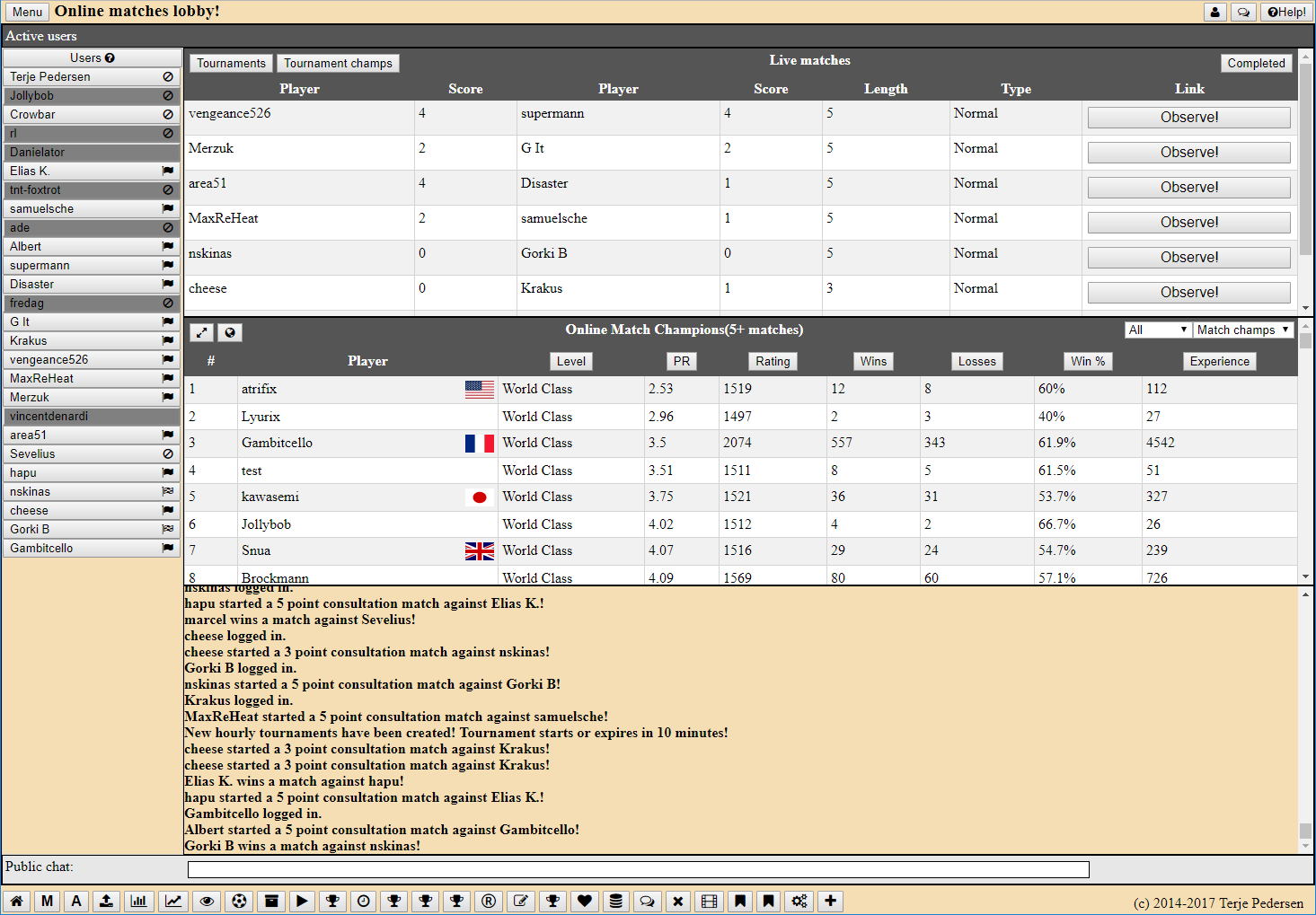Open the 'All' filter dropdown
1316x915 pixels.
click(x=1157, y=330)
